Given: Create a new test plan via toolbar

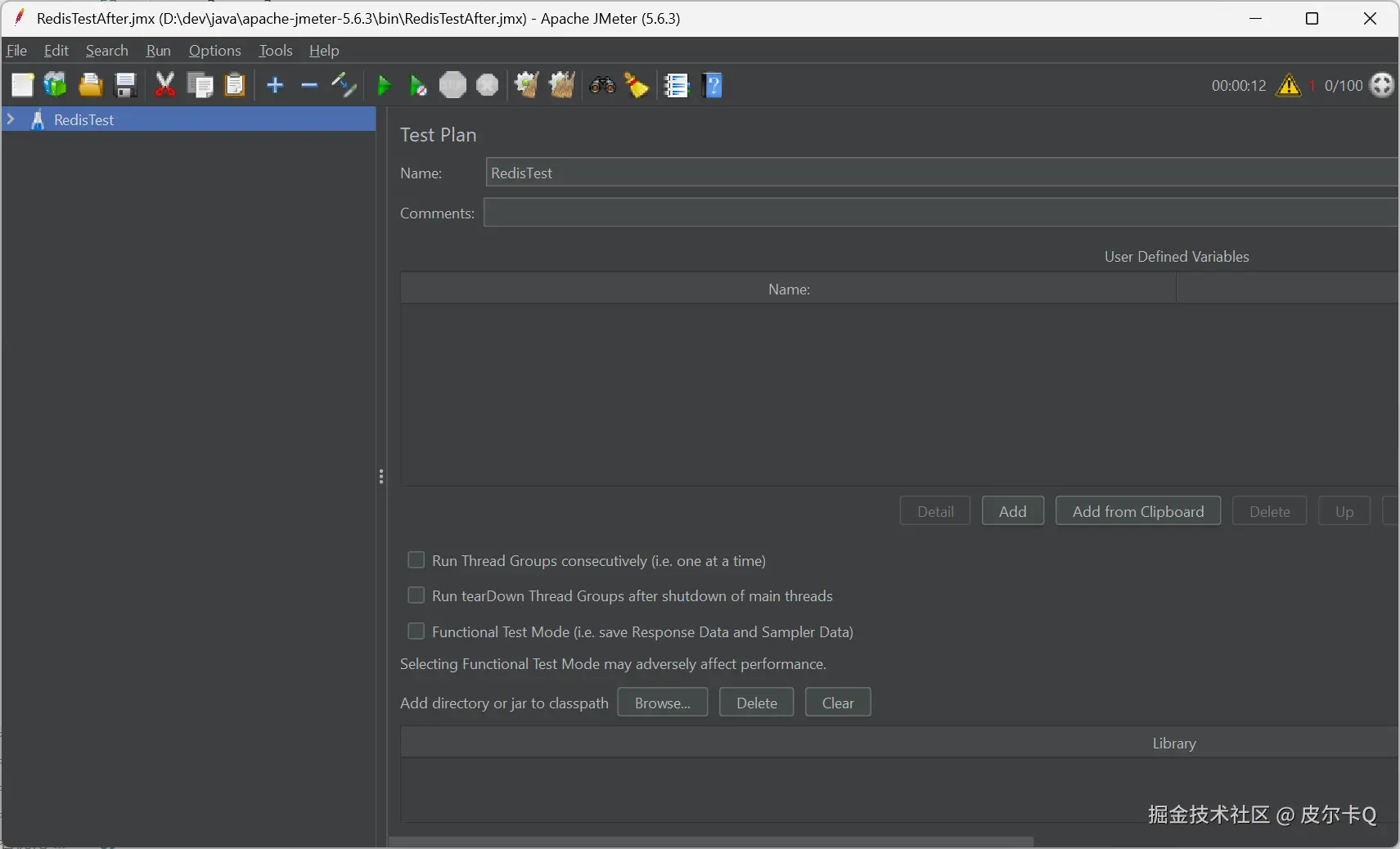Looking at the screenshot, I should pyautogui.click(x=23, y=85).
